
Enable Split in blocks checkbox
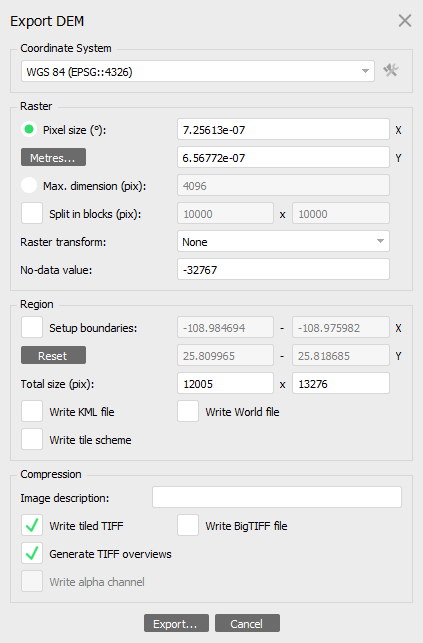point(32,214)
